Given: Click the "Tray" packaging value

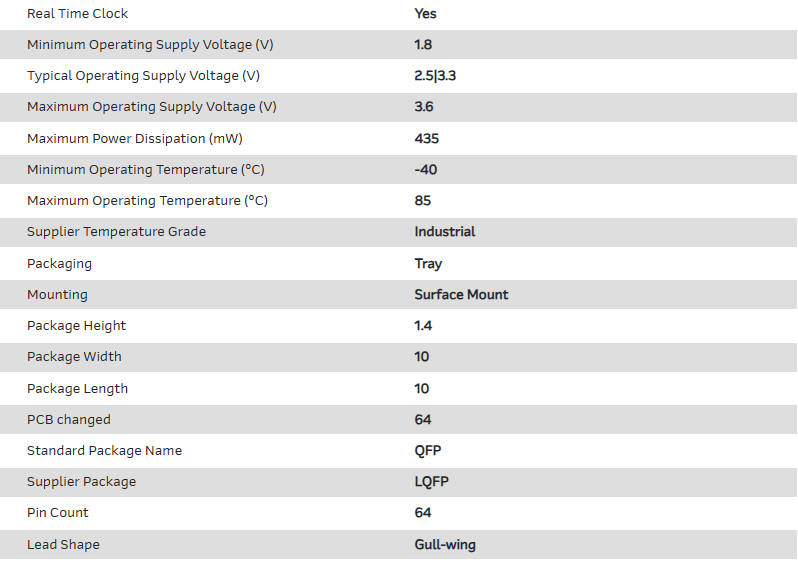Looking at the screenshot, I should (428, 264).
